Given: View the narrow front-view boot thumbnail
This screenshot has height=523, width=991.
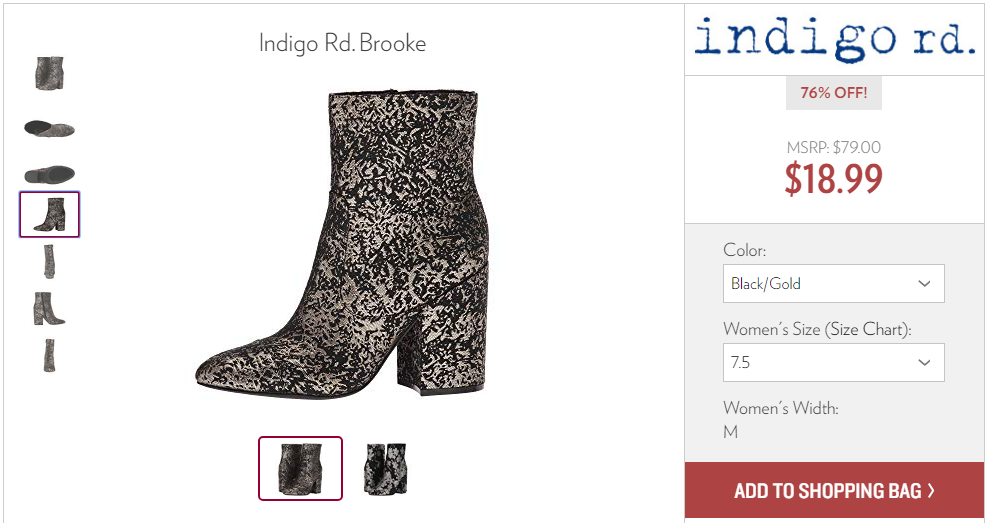Looking at the screenshot, I should (49, 262).
